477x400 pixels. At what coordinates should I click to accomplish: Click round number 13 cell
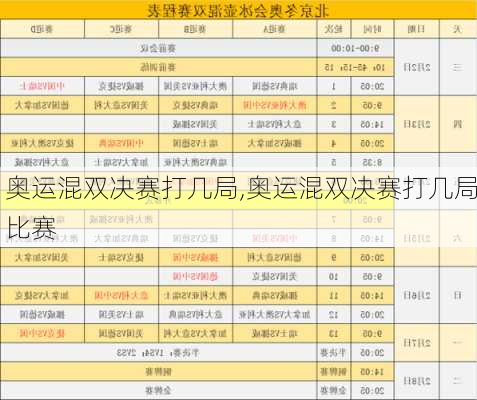(334, 333)
